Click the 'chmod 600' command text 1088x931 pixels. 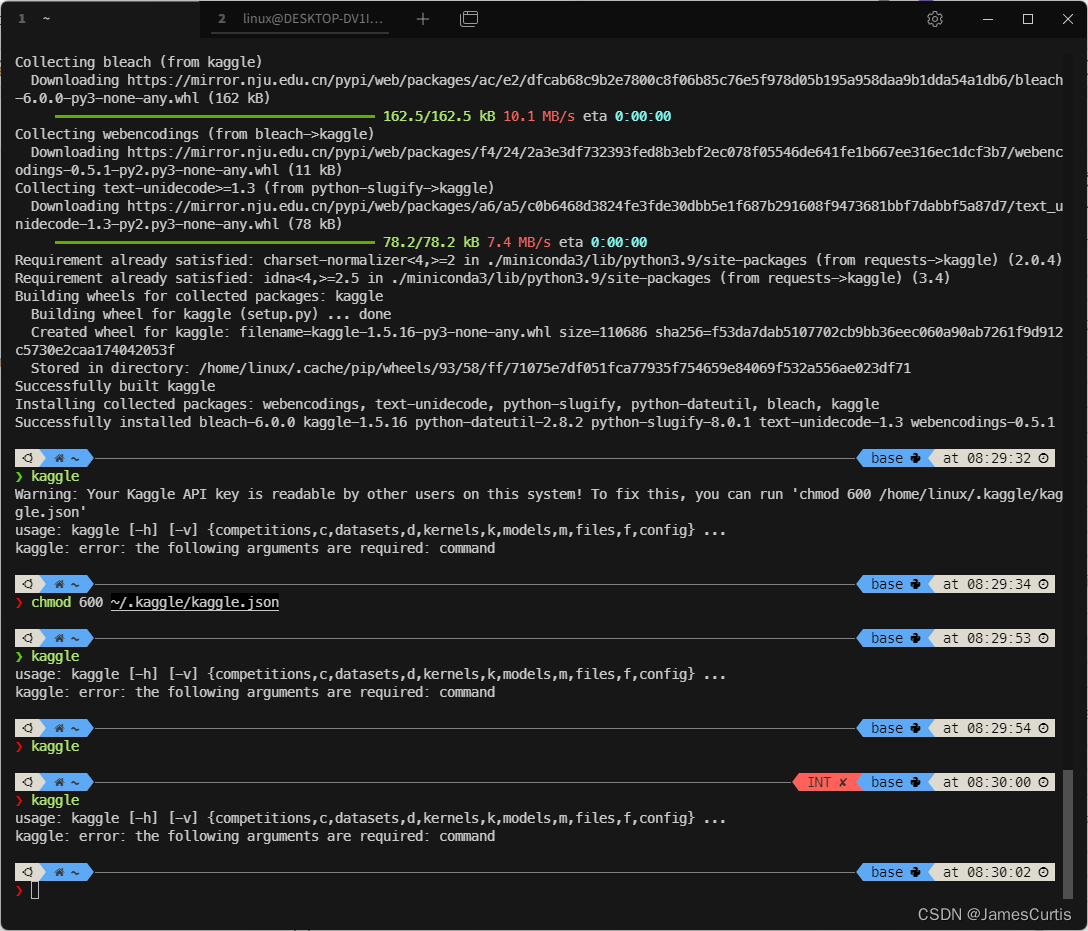tap(67, 602)
